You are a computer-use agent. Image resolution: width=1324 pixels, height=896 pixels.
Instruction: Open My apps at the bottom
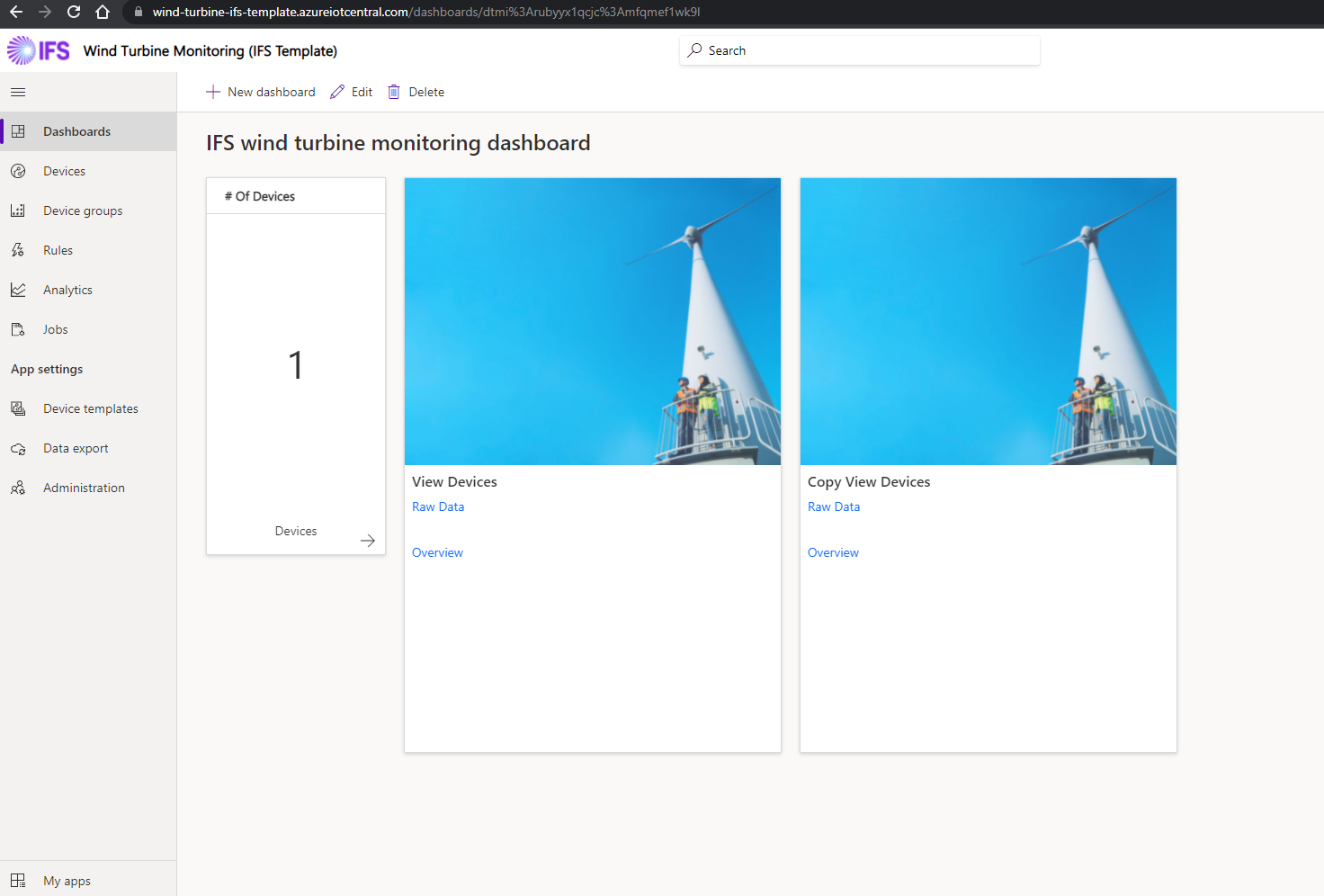tap(18, 881)
